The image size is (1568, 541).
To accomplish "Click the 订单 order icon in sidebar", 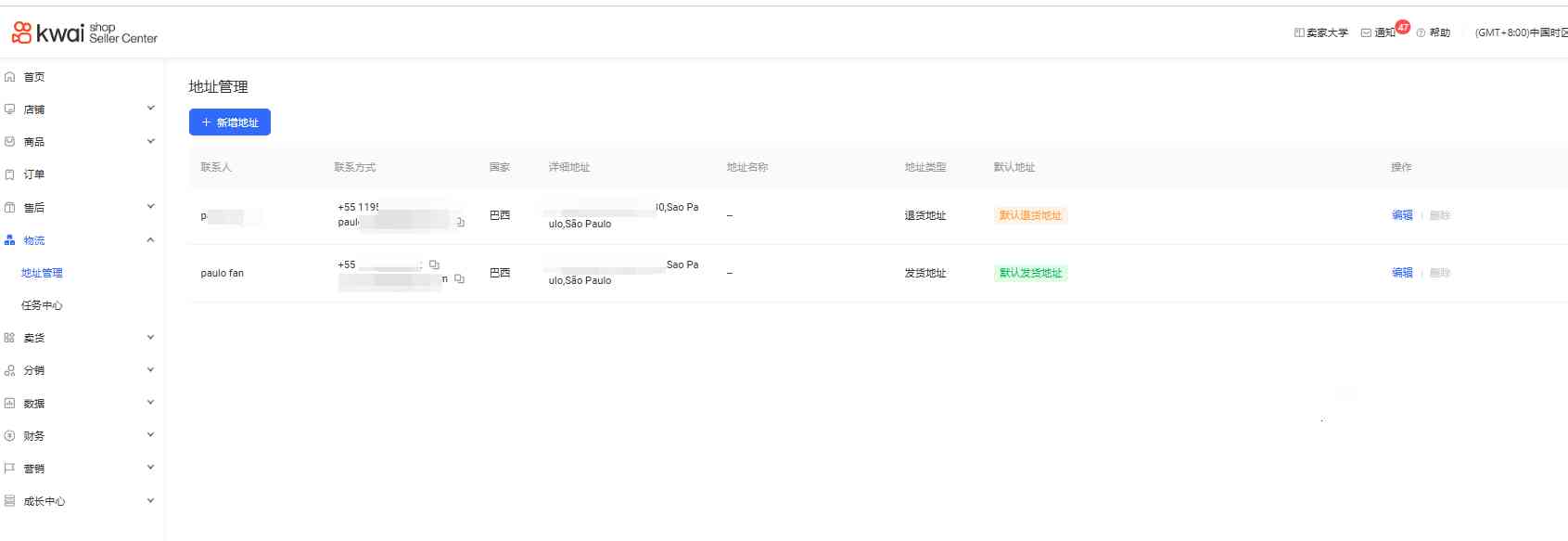I will point(9,174).
